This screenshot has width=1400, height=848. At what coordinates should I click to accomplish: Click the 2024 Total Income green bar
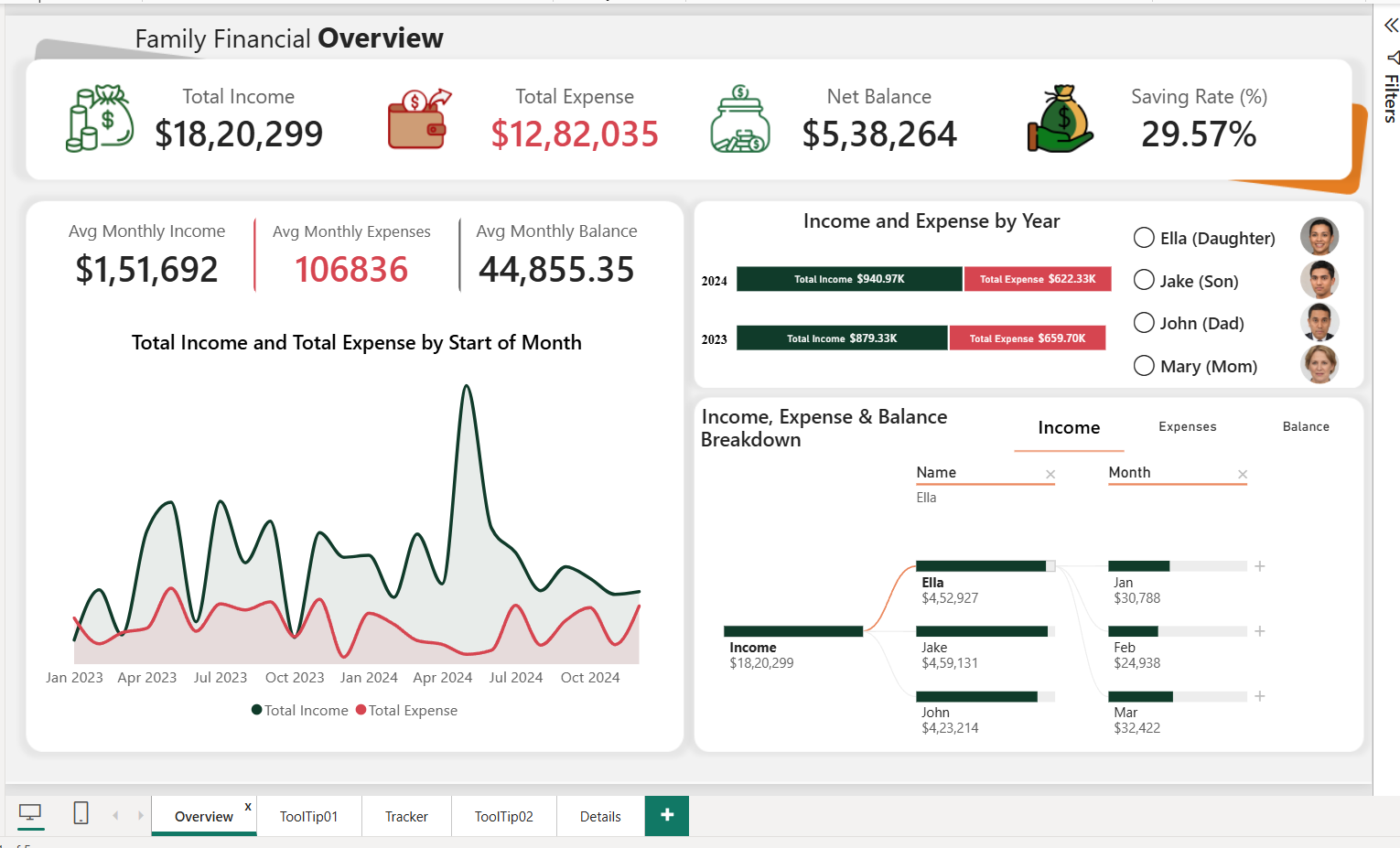(849, 279)
